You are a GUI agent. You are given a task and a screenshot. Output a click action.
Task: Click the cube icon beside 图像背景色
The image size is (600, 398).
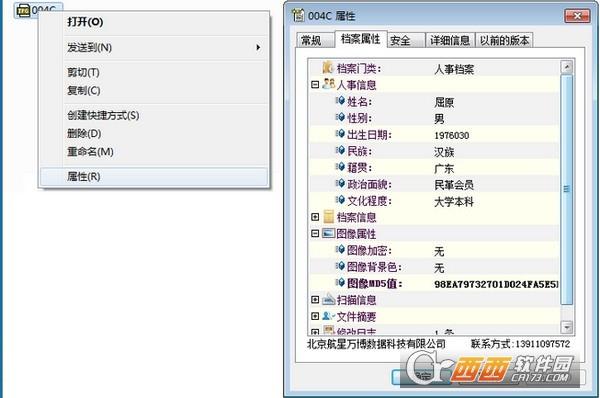tap(340, 266)
